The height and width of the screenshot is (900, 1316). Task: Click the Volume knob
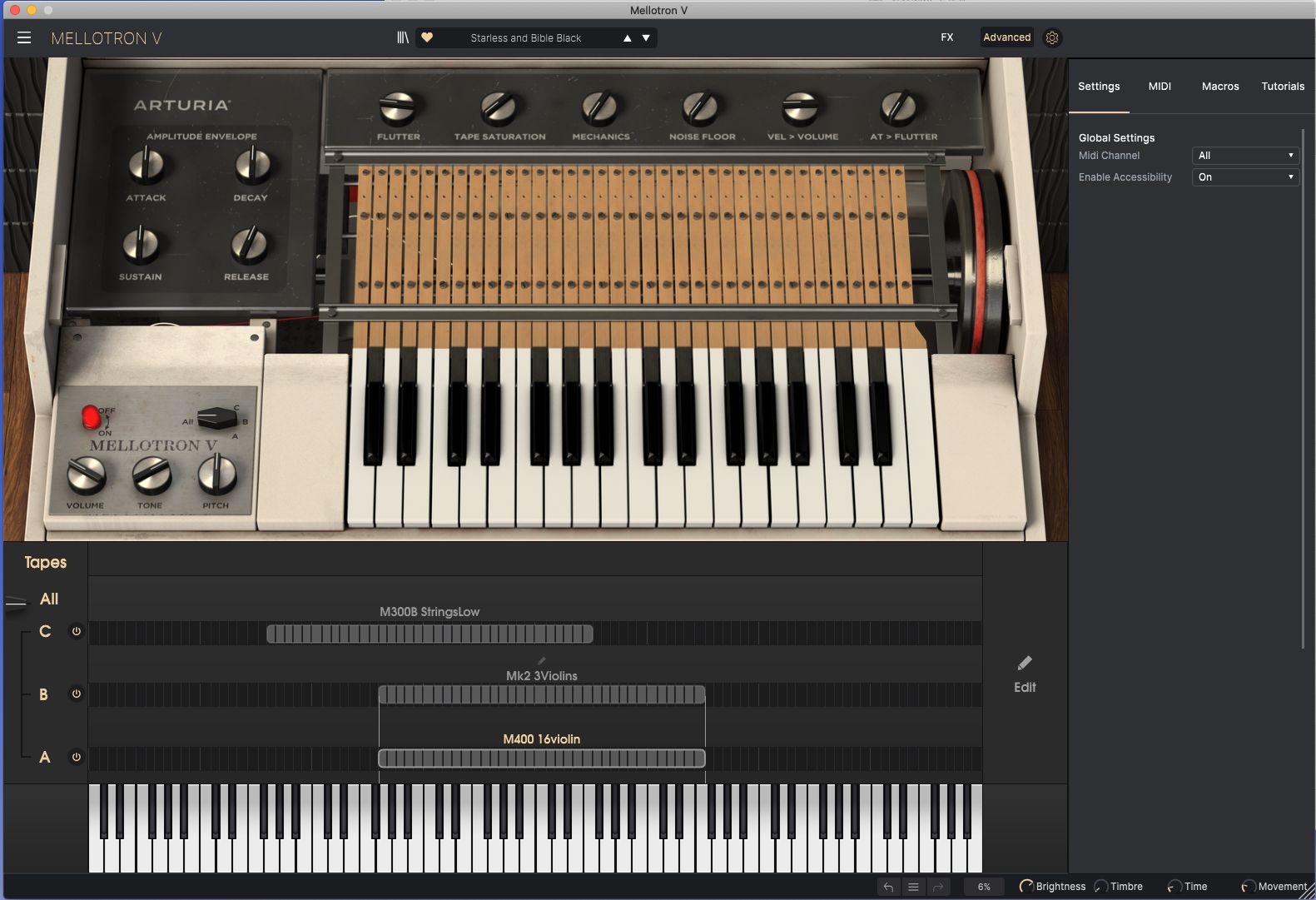coord(86,476)
